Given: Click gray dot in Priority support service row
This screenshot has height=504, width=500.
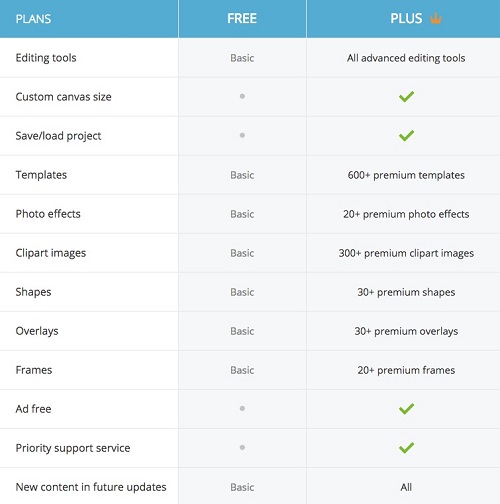Looking at the screenshot, I should [242, 447].
